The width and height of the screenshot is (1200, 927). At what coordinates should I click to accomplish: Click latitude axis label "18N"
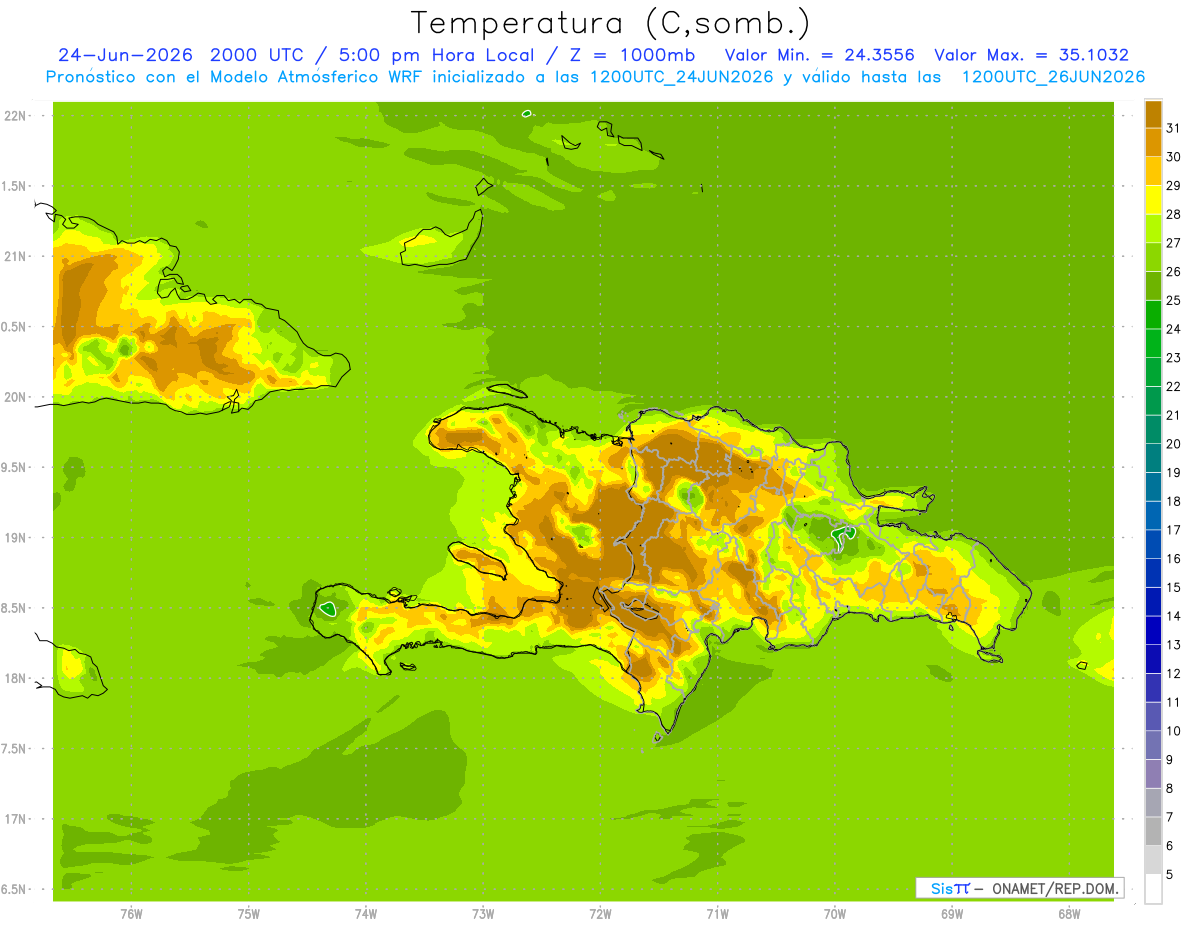[14, 678]
